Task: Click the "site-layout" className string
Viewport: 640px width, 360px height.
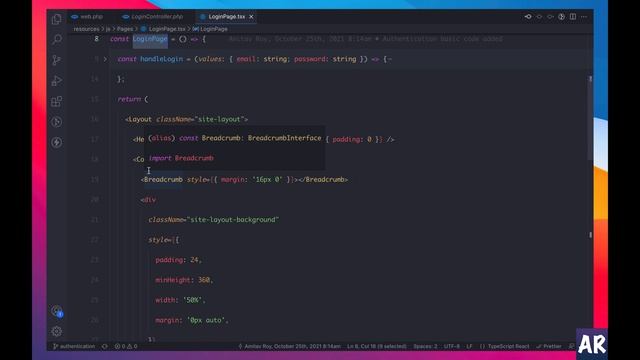Action: (220, 119)
